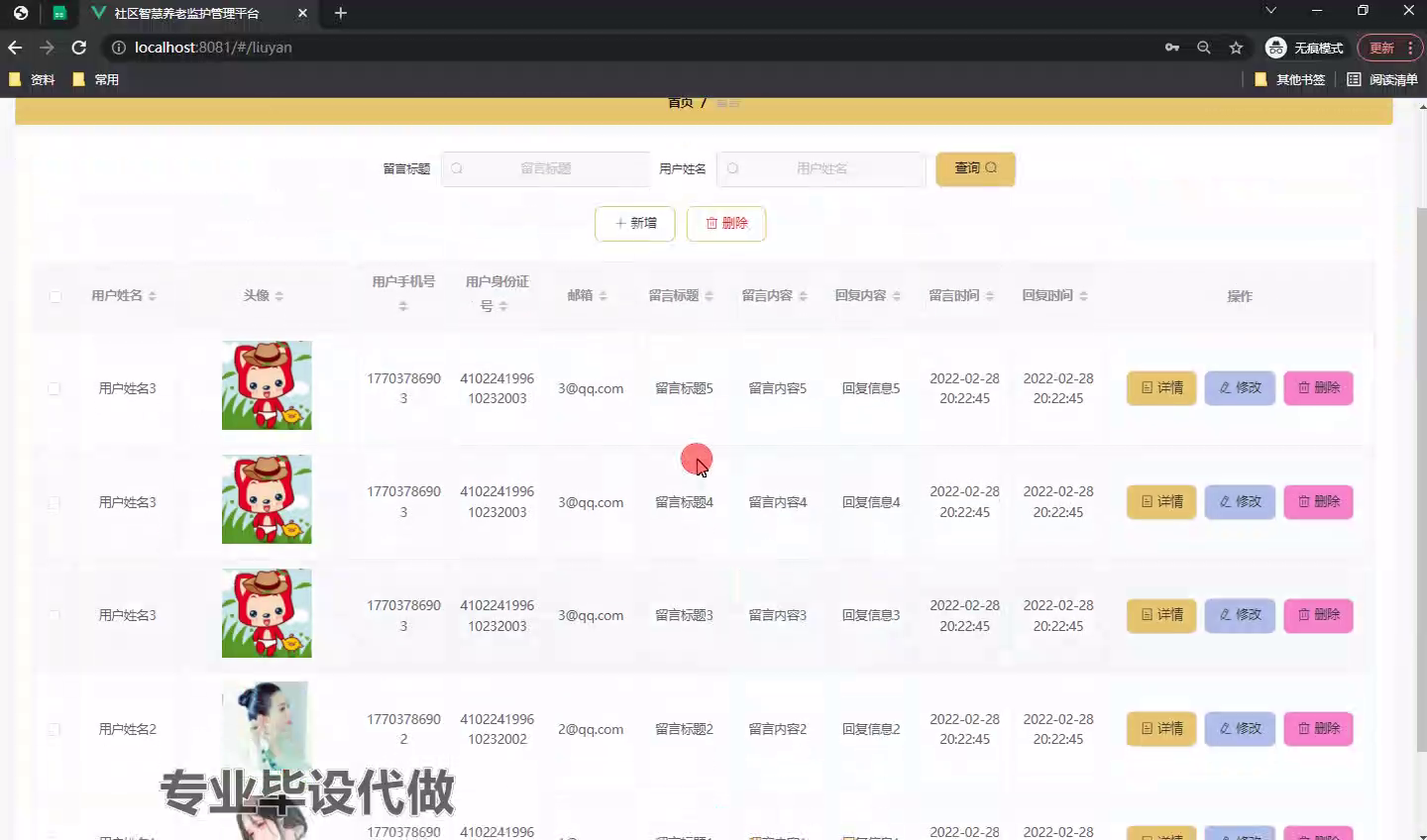Open the 常用 bookmark folder
The height and width of the screenshot is (840, 1427).
click(x=96, y=79)
